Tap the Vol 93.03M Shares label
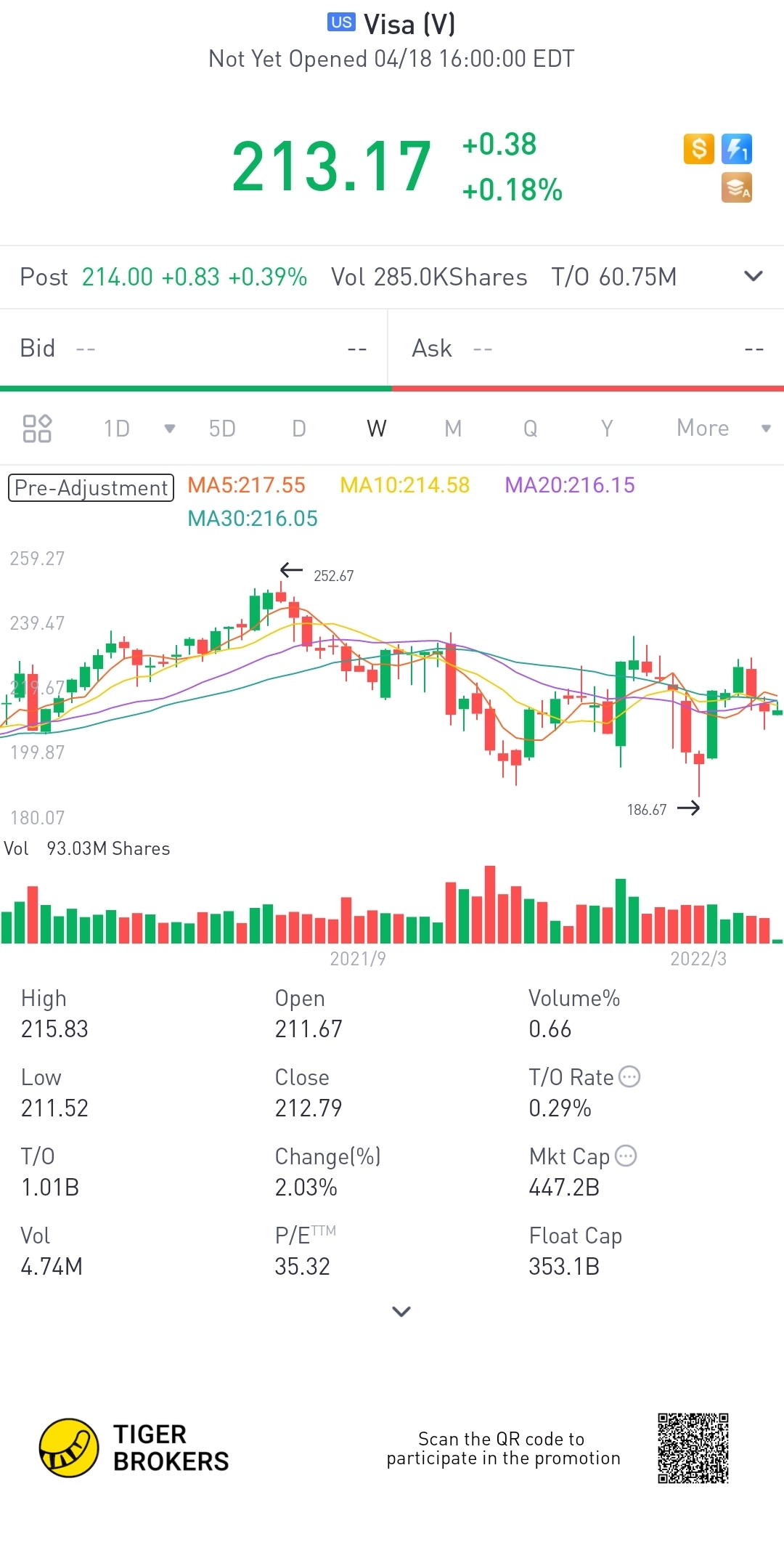 87,848
